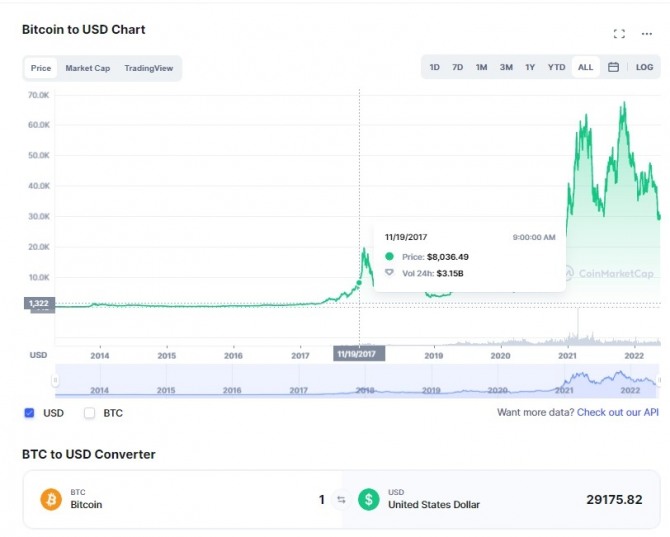Select the YTD time range

(556, 67)
